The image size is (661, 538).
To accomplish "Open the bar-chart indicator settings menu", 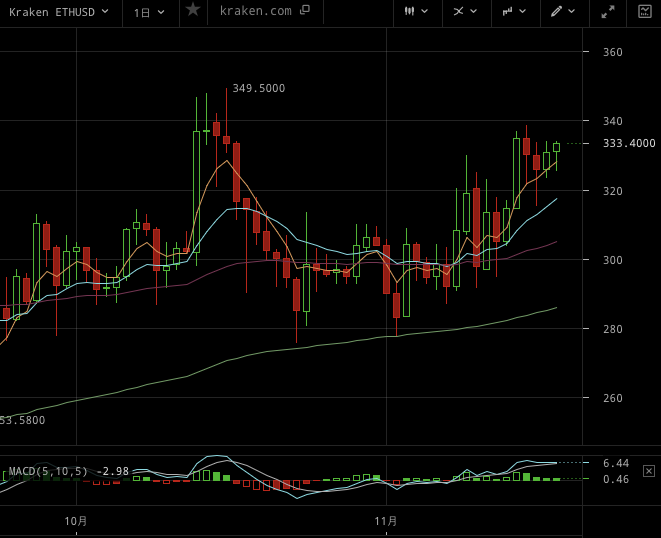I will 514,11.
